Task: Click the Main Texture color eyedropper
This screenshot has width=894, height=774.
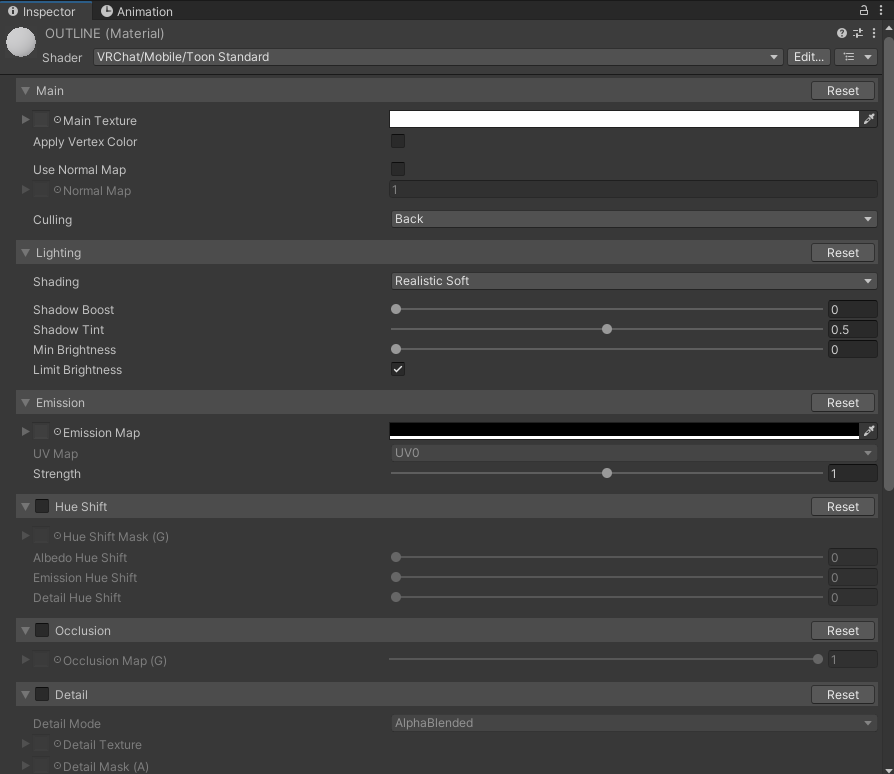Action: (869, 119)
